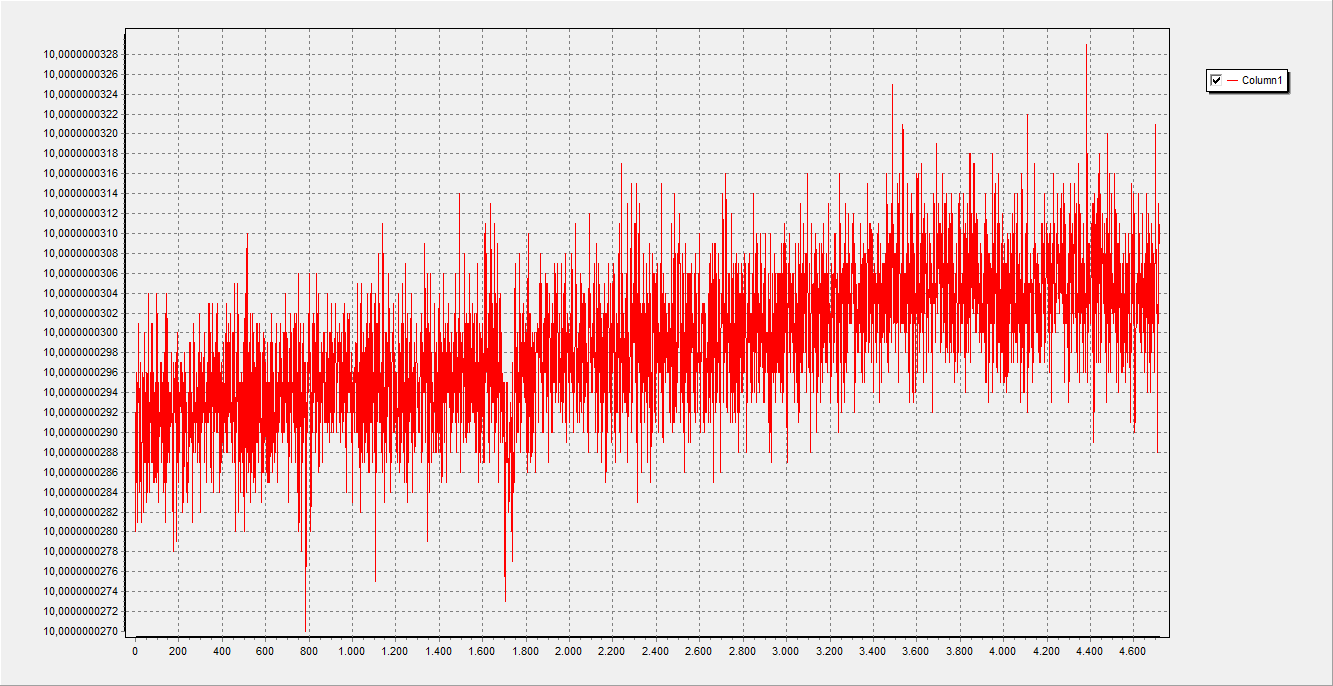Click x-axis label 3.000
Screen dimensions: 1333x686
pos(785,651)
